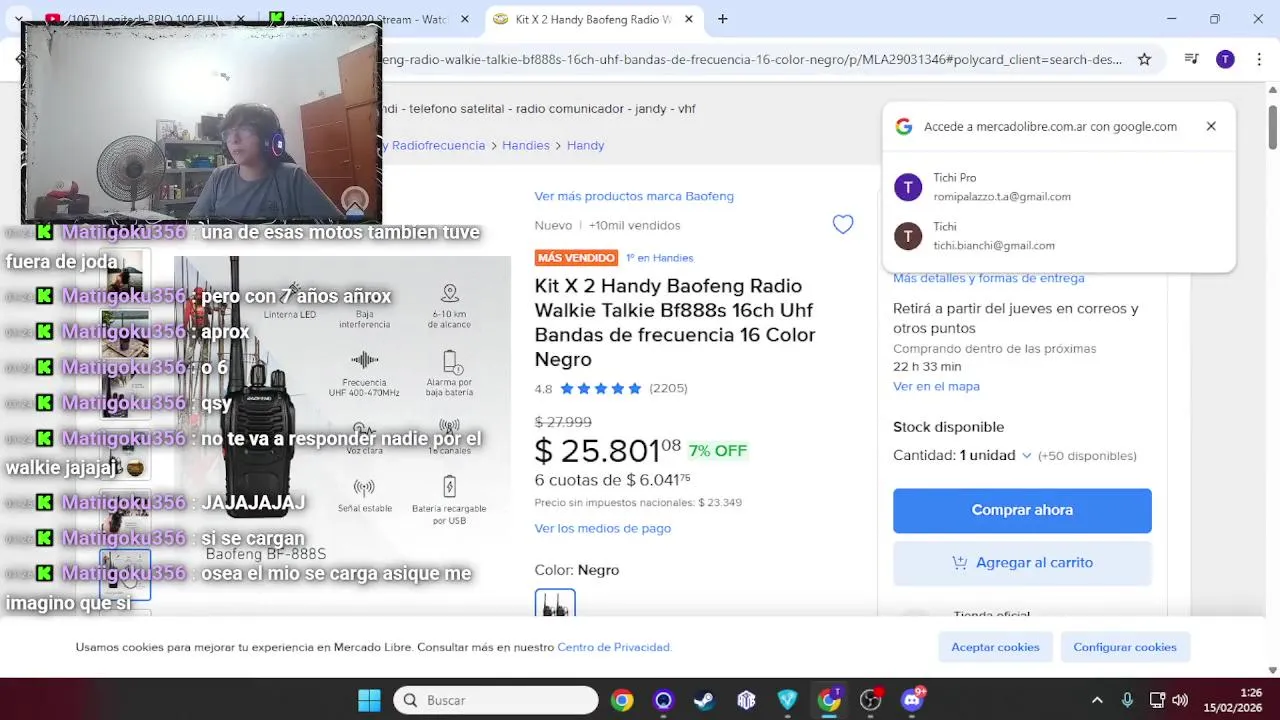Open the Handies breadcrumb

tap(526, 145)
